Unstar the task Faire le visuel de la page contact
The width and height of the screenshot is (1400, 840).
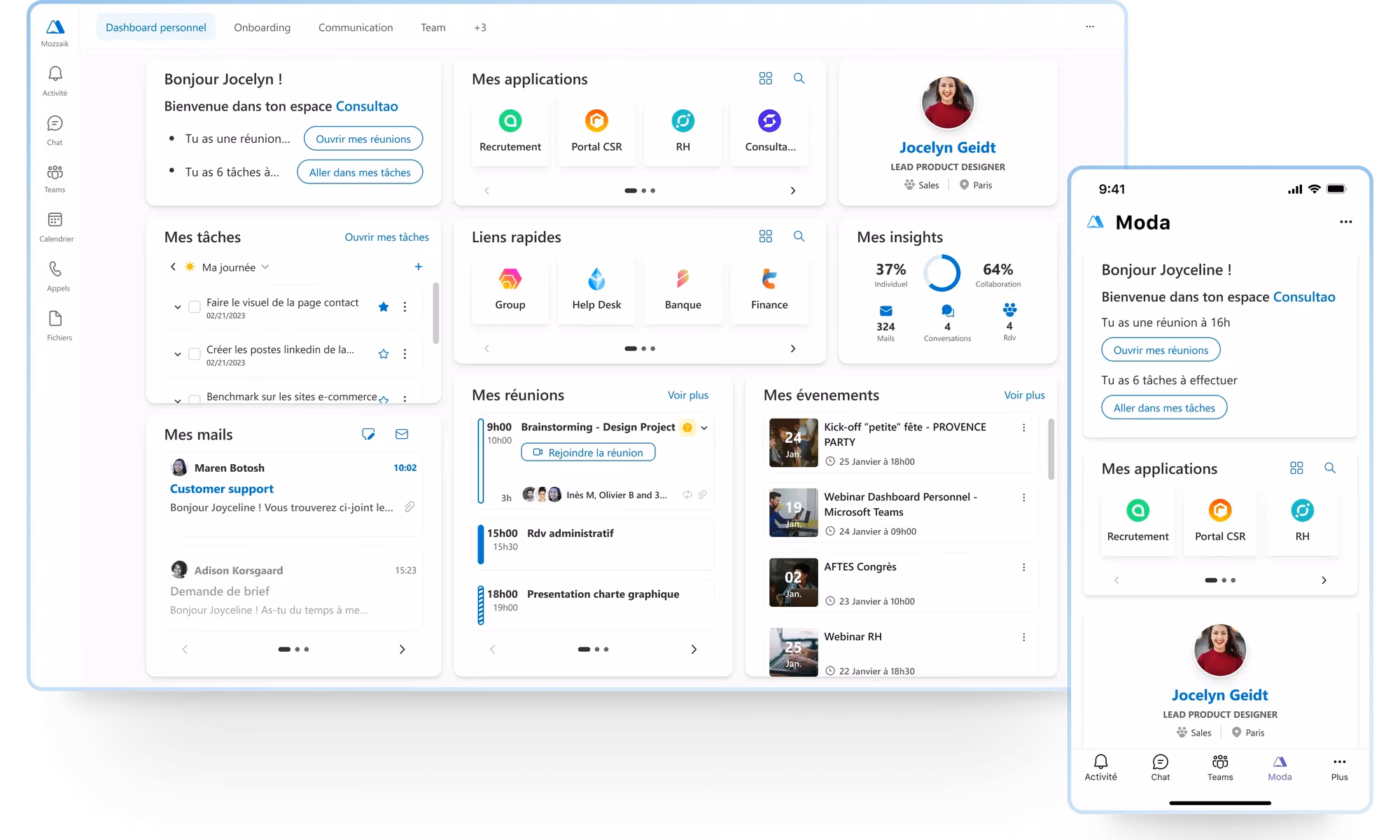coord(384,307)
